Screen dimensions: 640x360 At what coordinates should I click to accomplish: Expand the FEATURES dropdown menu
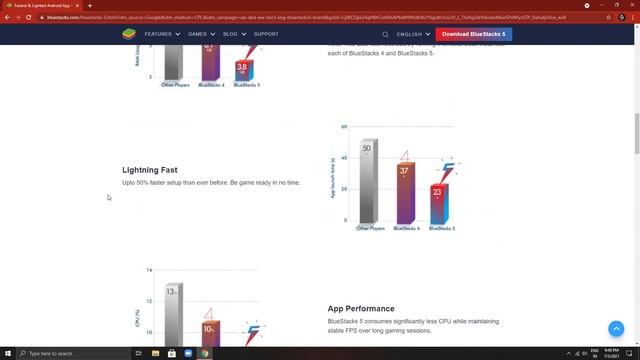[x=162, y=34]
